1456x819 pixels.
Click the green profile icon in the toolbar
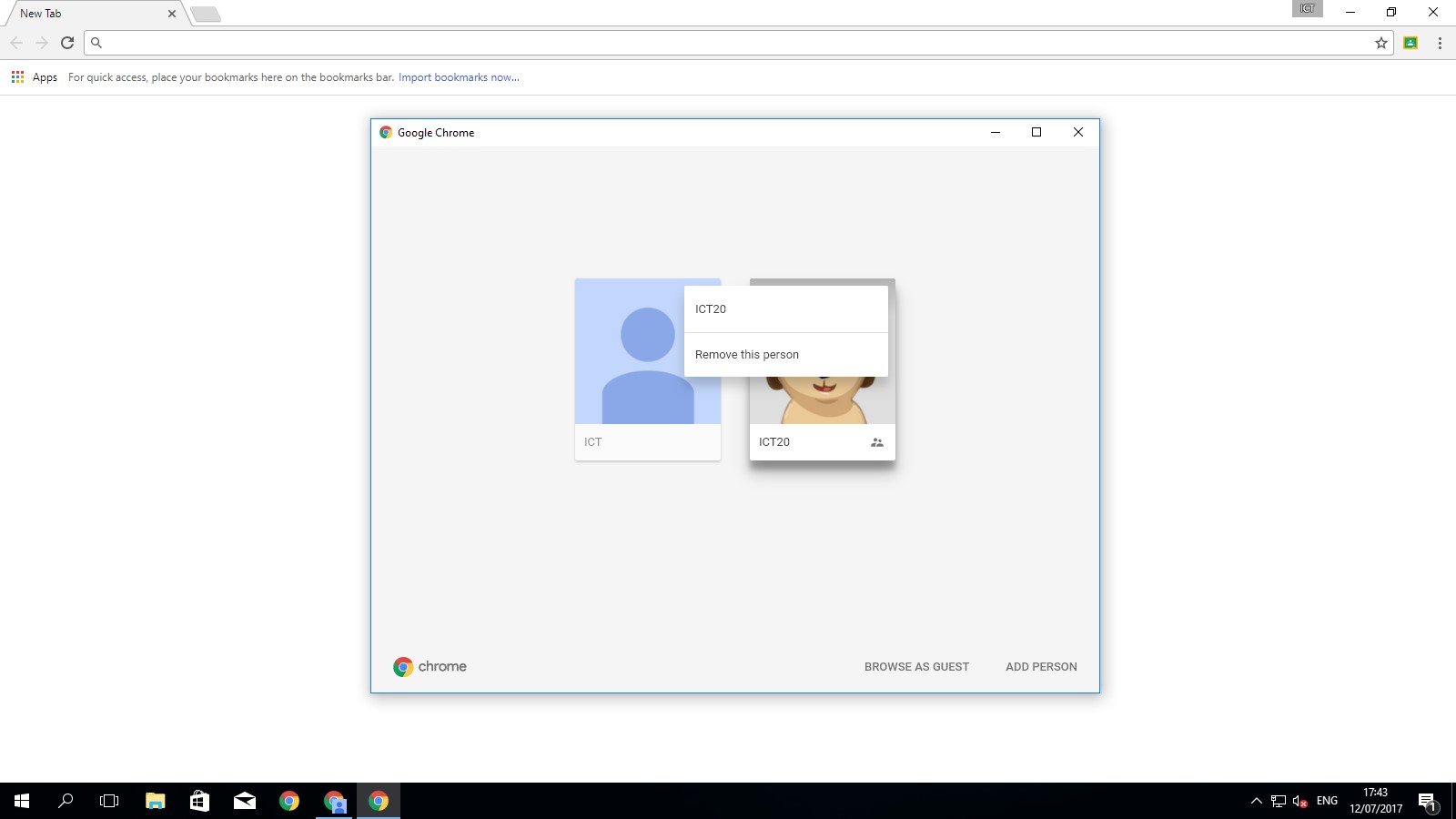pyautogui.click(x=1410, y=42)
